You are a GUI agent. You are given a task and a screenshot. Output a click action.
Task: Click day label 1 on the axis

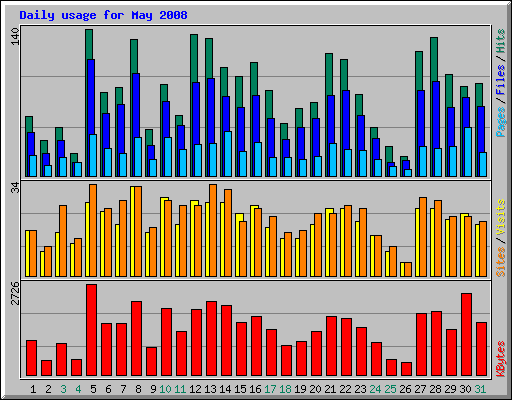[33, 389]
